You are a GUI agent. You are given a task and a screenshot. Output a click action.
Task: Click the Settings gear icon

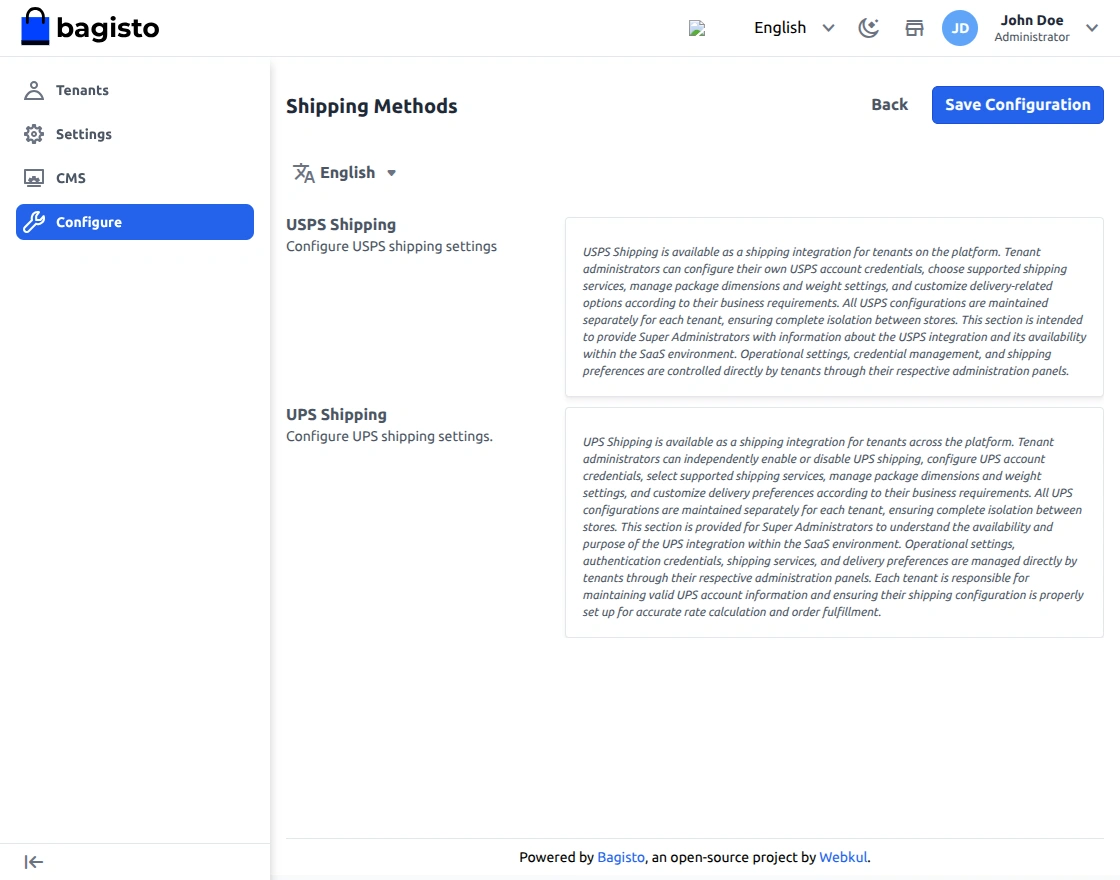point(34,134)
